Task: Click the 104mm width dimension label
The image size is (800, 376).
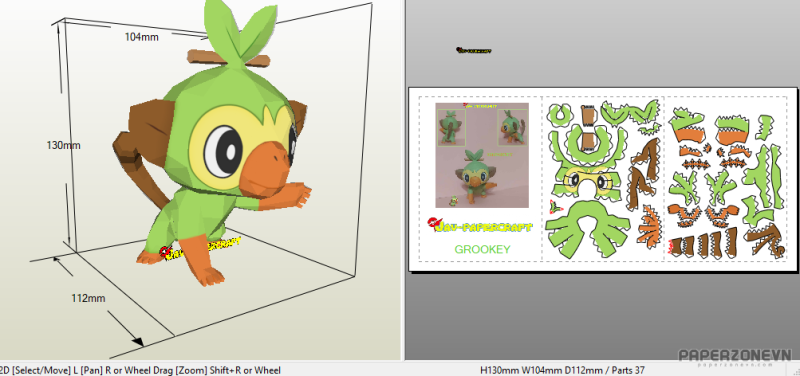Action: click(141, 37)
